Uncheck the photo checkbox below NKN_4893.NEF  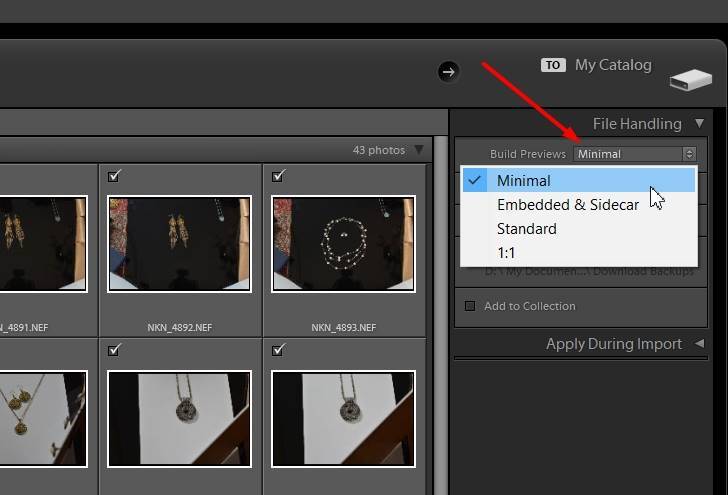point(278,350)
